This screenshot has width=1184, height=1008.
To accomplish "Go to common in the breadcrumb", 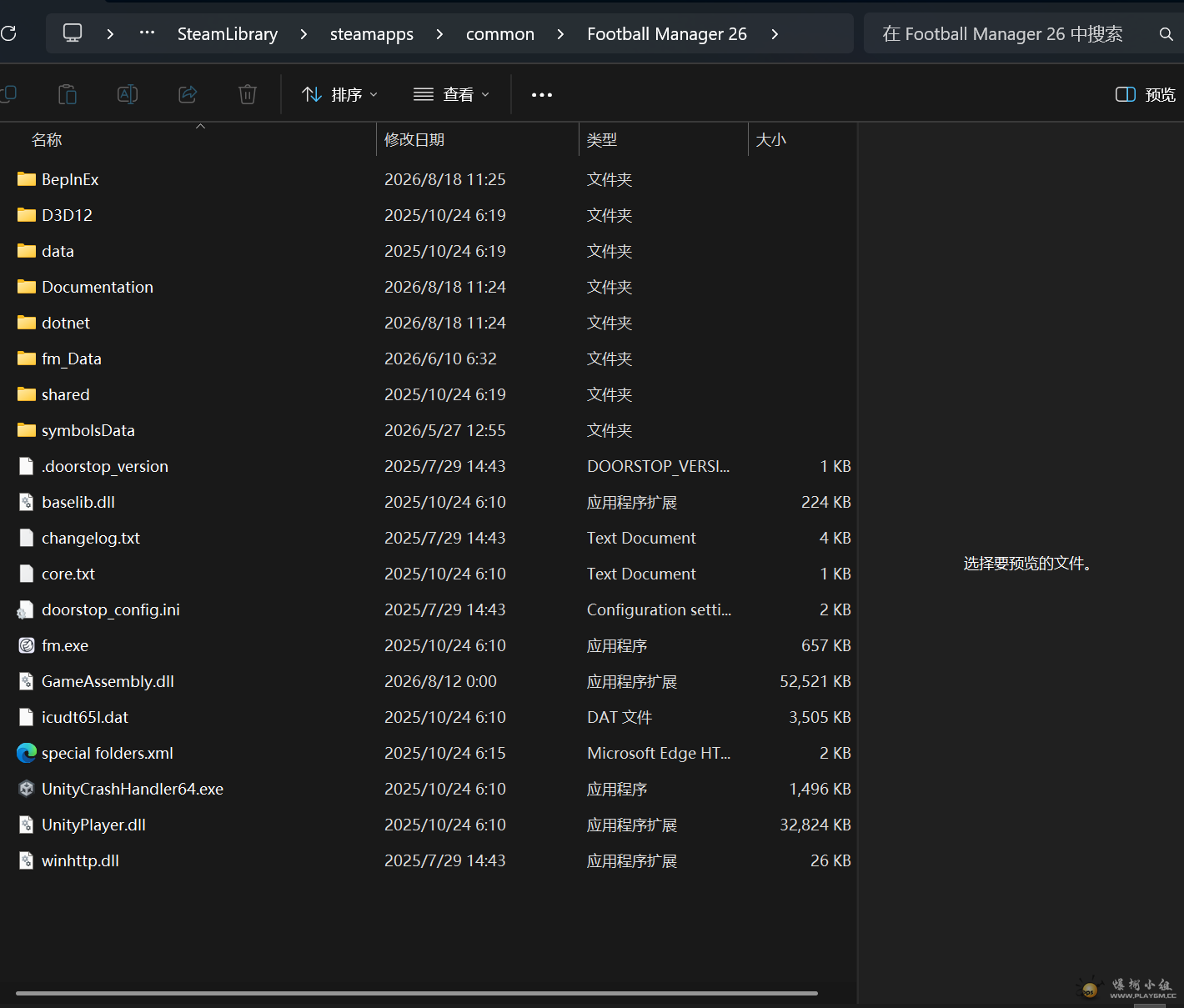I will click(x=500, y=34).
